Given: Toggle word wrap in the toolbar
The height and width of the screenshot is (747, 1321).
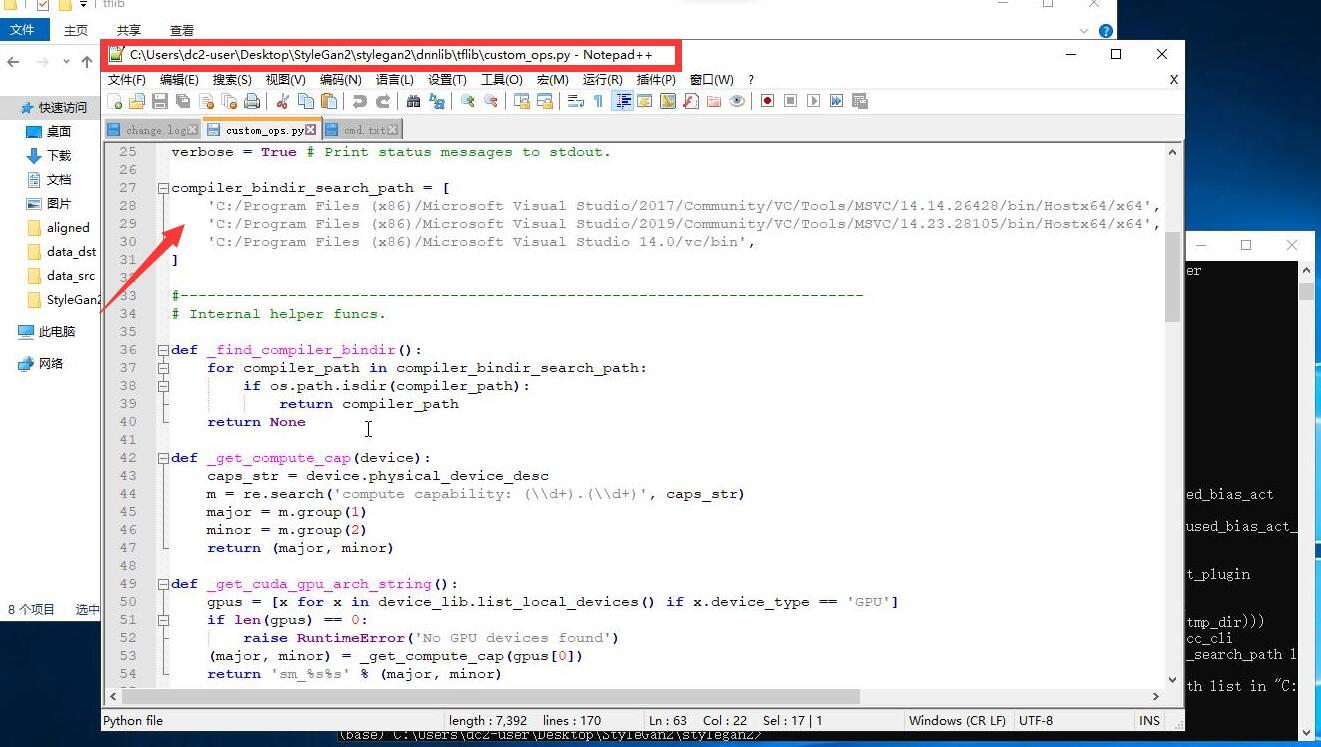Looking at the screenshot, I should coord(575,101).
